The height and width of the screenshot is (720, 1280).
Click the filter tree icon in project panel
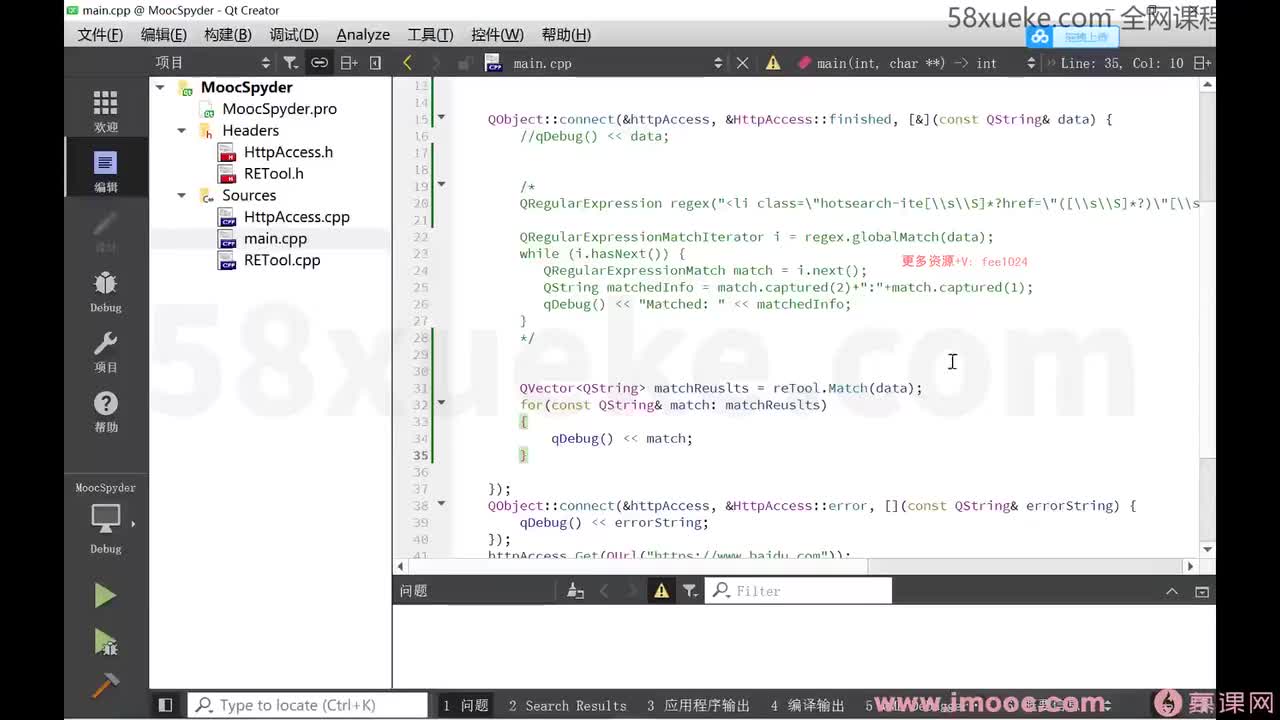point(290,62)
